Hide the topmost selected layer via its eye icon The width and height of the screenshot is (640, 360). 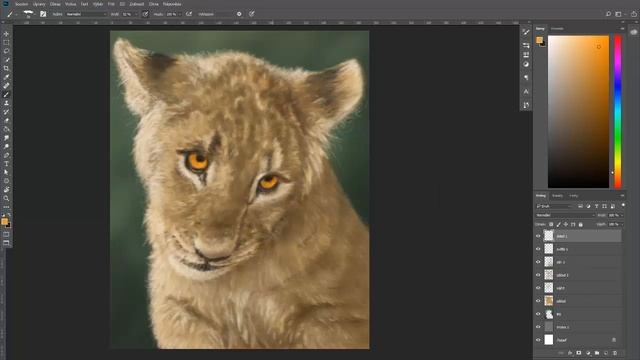coord(538,236)
